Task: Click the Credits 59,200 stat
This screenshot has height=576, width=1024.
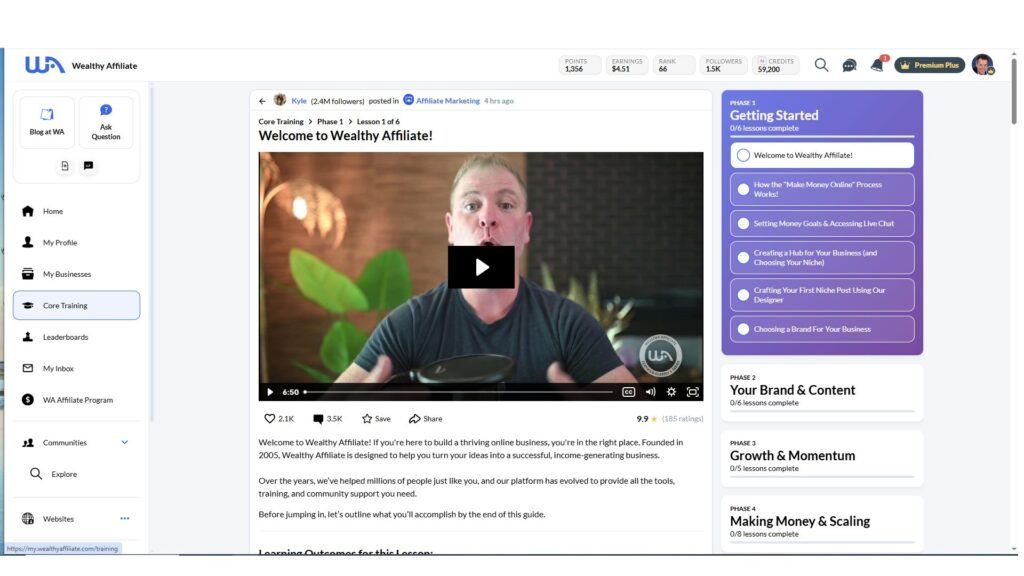Action: click(776, 65)
